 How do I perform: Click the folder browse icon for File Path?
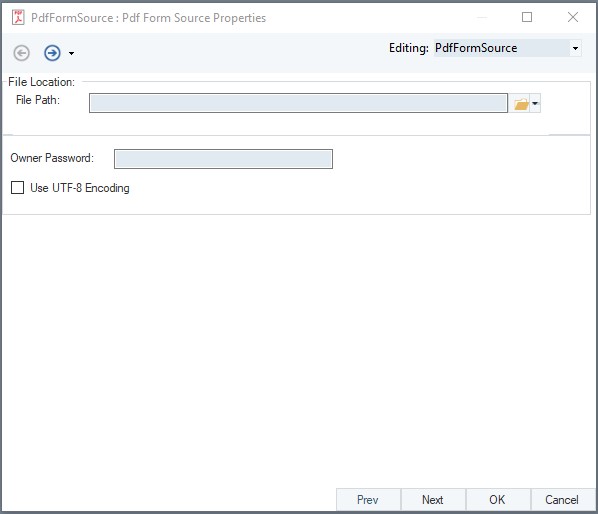click(x=521, y=103)
